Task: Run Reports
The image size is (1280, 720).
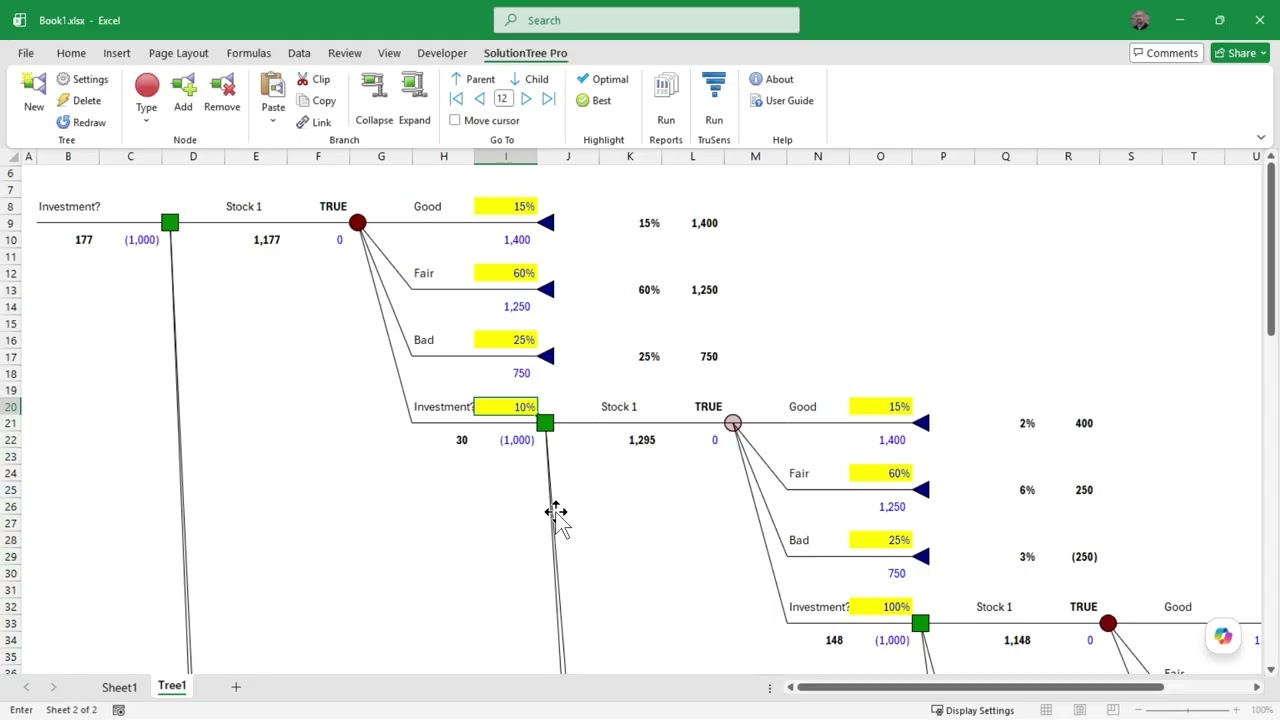Action: coord(666,98)
